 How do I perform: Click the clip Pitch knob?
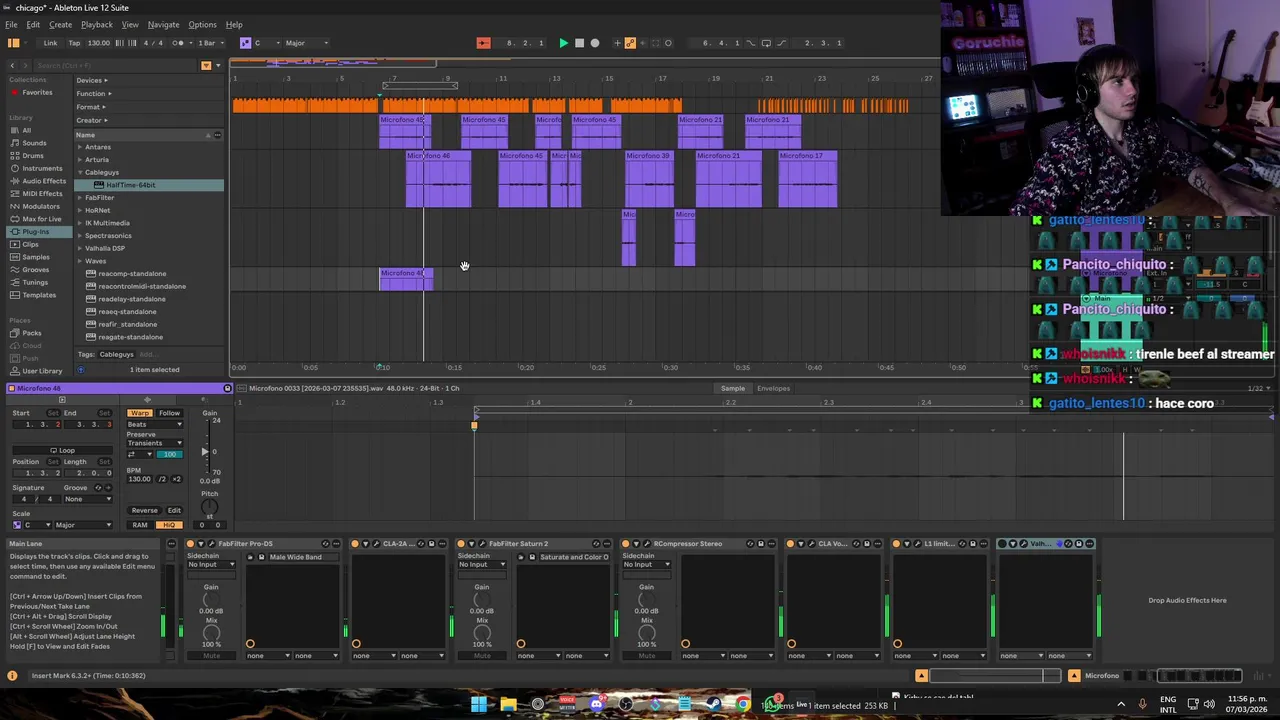[x=209, y=507]
